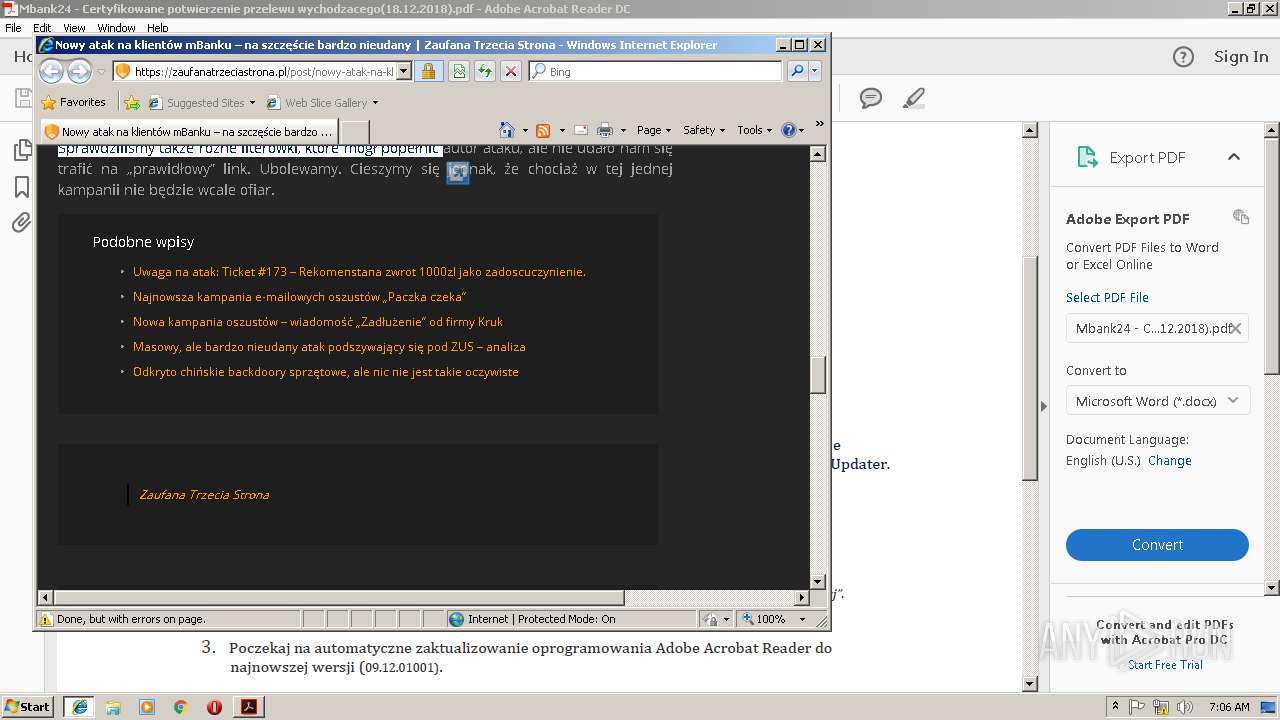Click Add to Favorites Bar icon
Image resolution: width=1280 pixels, height=720 pixels.
132,102
